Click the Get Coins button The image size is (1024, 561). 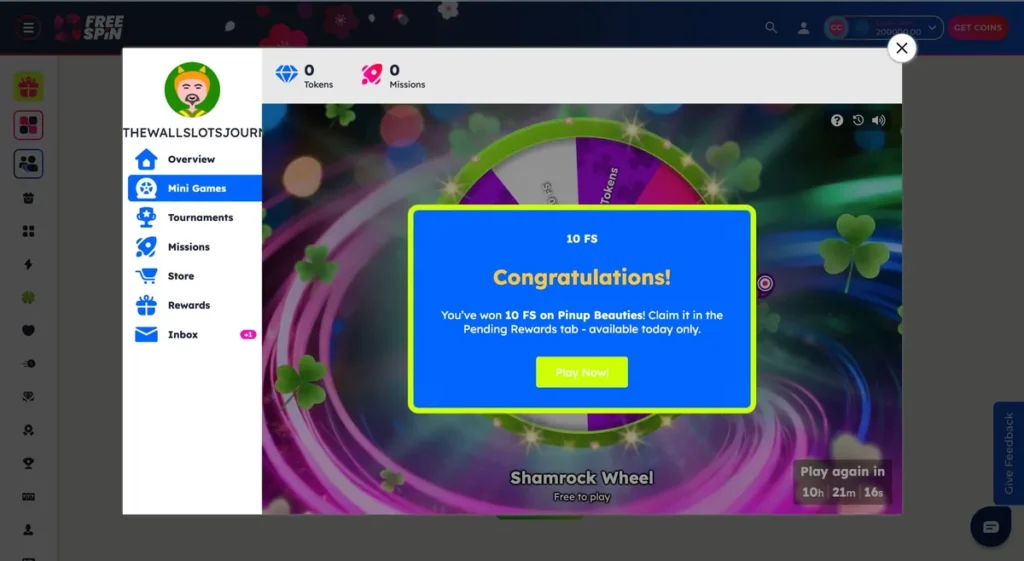click(x=977, y=28)
